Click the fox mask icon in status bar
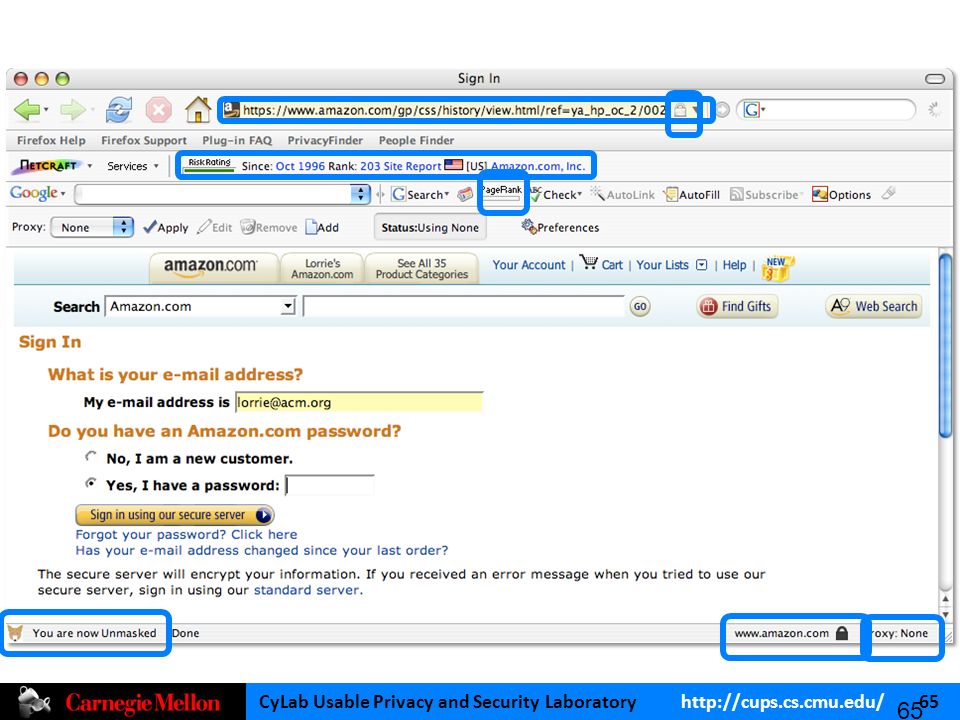 (x=15, y=632)
